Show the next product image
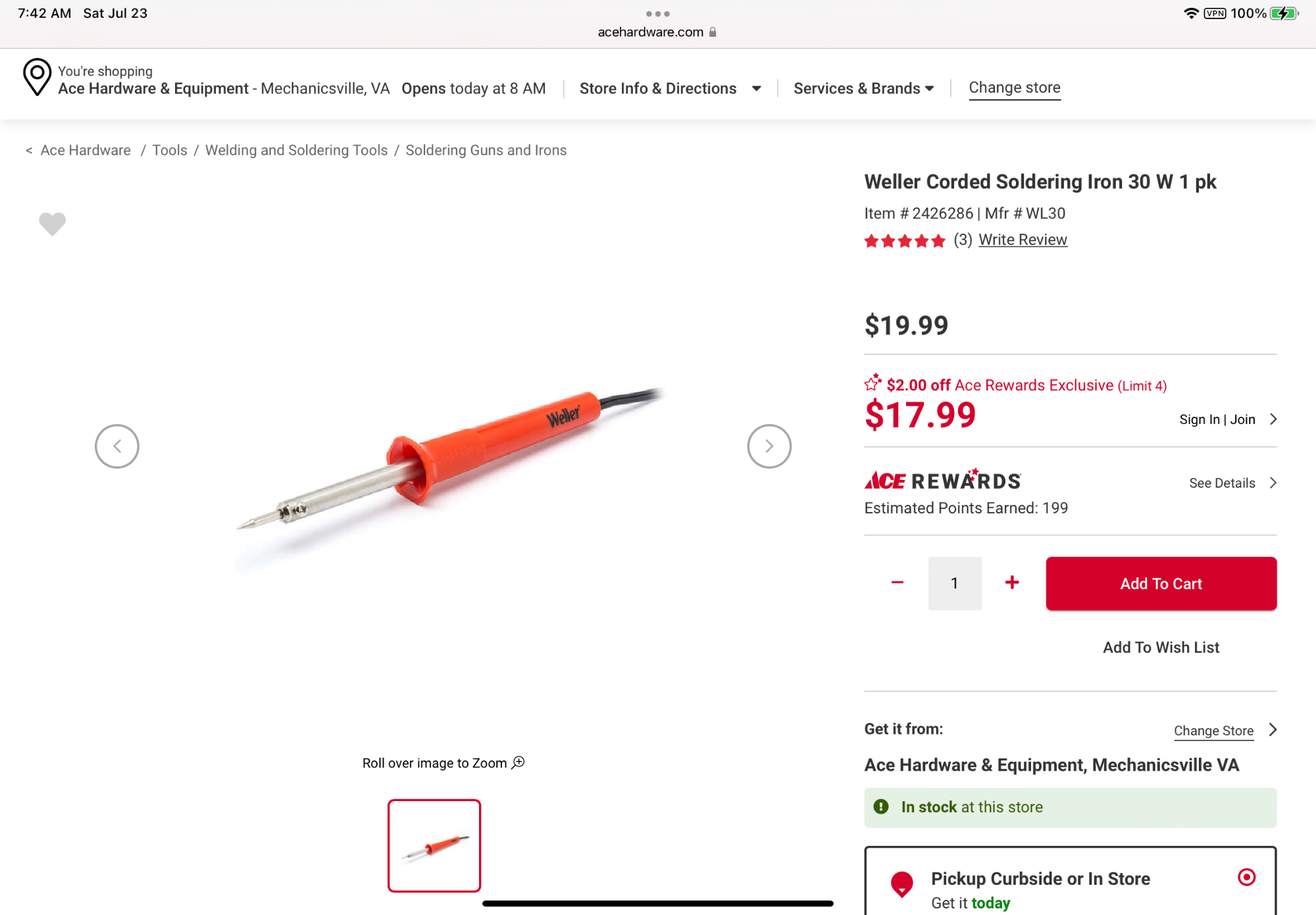The width and height of the screenshot is (1316, 915). 769,446
